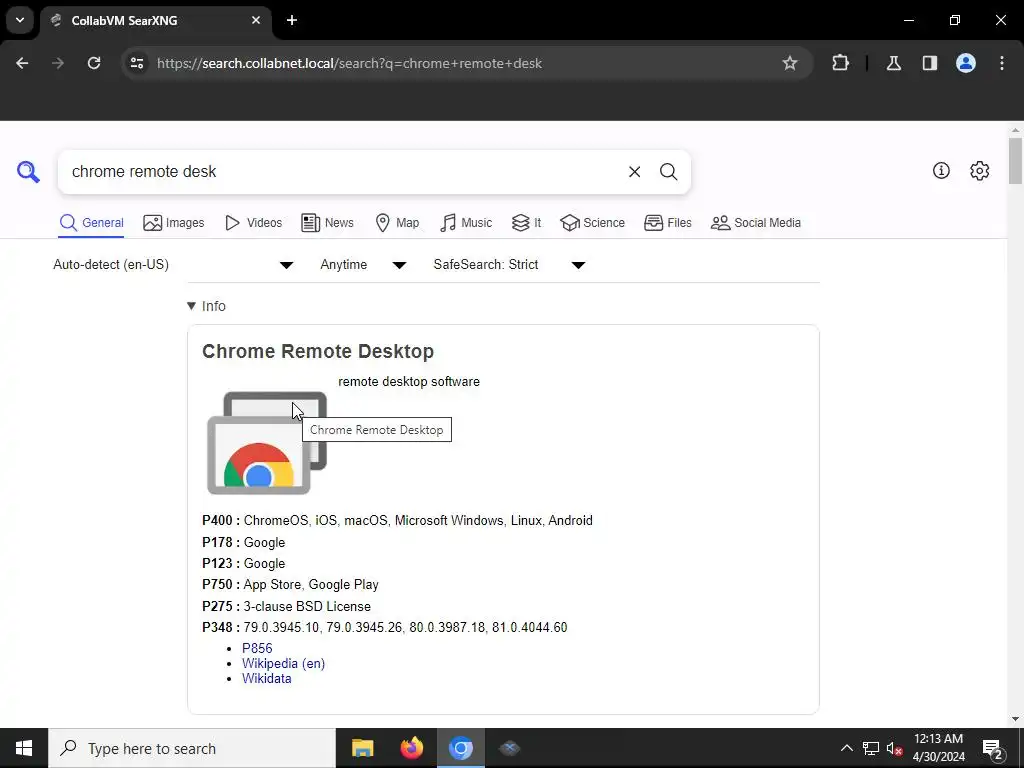Open Firefox from the taskbar
1024x768 pixels.
tap(411, 748)
